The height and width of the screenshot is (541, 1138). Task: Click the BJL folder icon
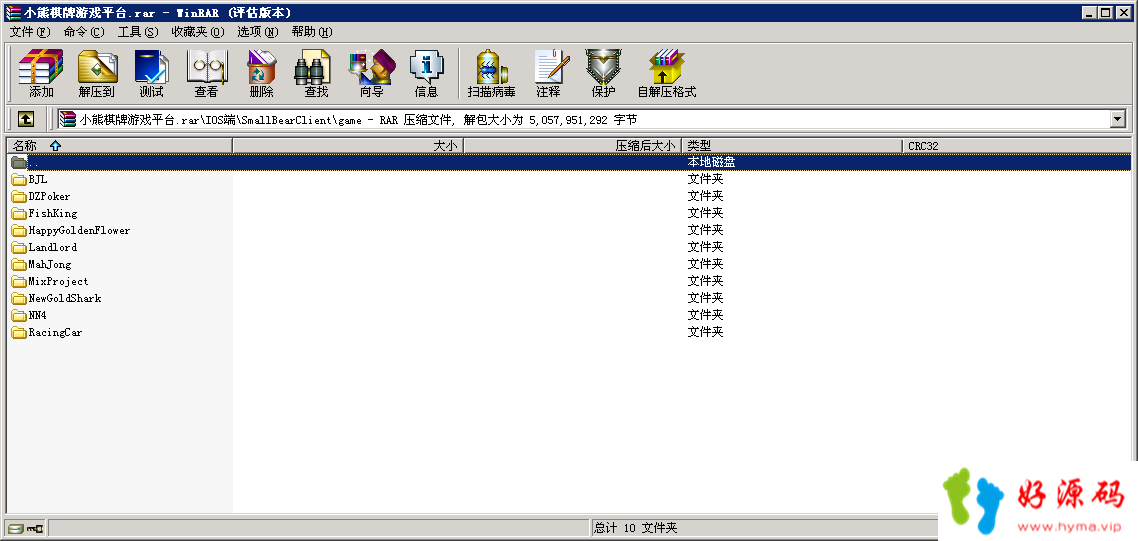click(x=19, y=179)
